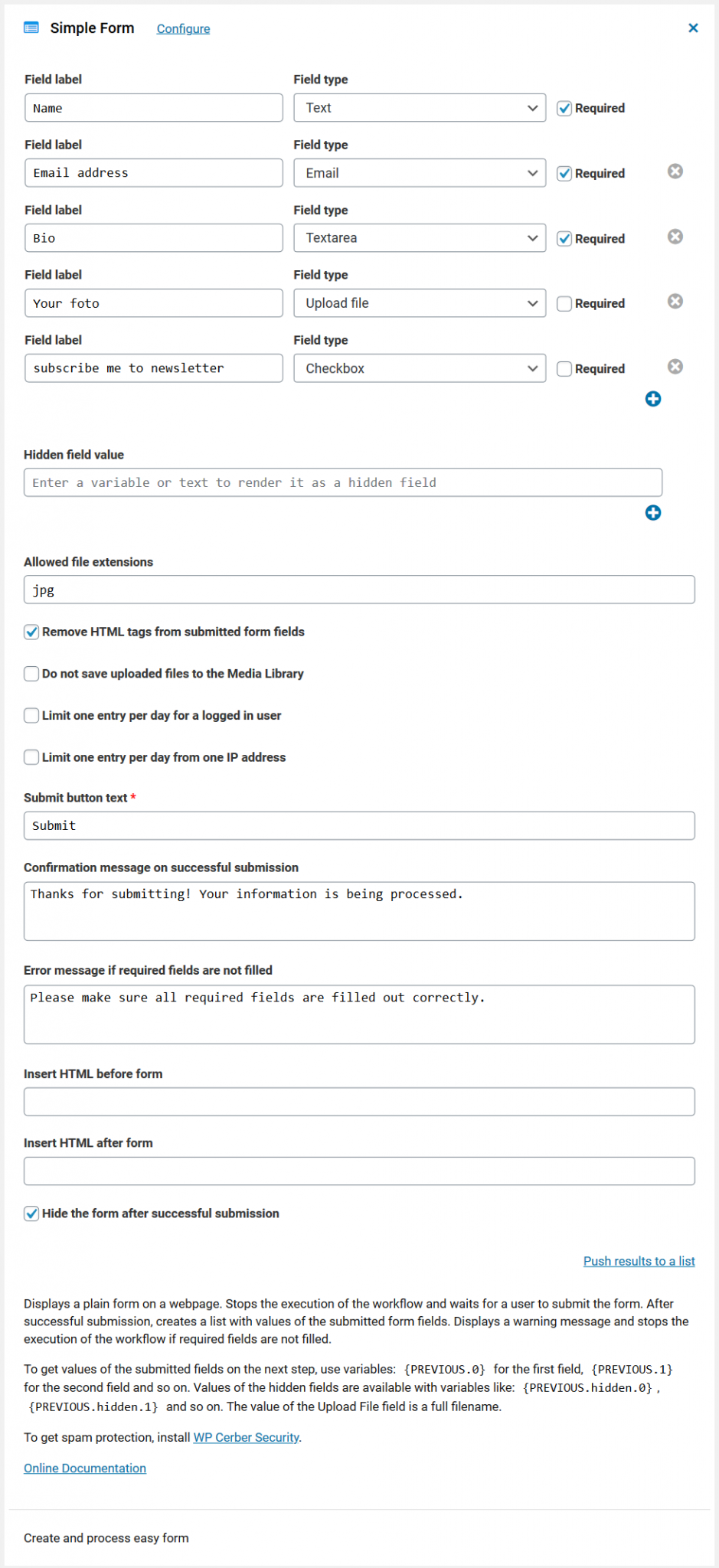Add a new form field

point(652,399)
